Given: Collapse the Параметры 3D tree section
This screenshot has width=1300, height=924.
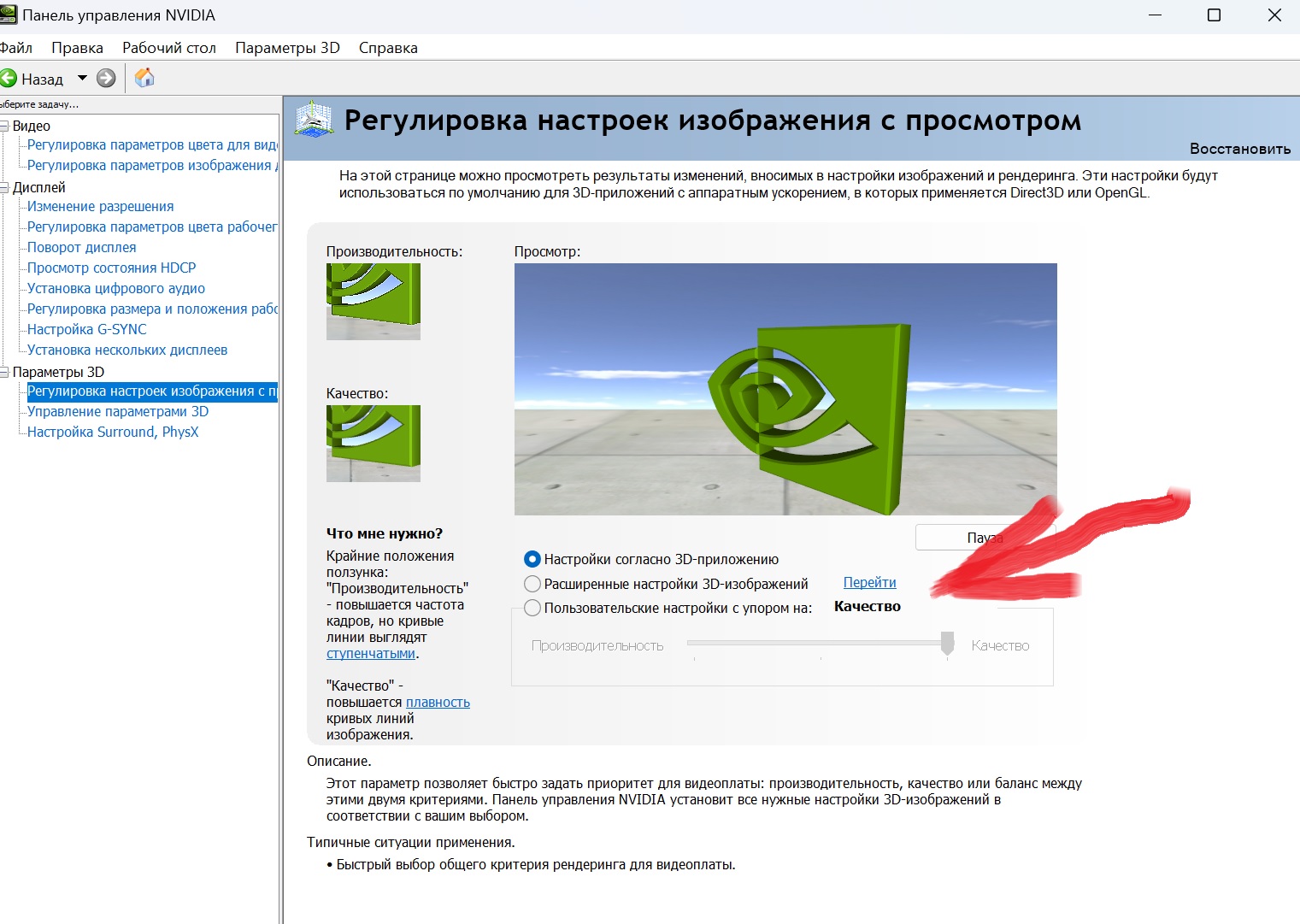Looking at the screenshot, I should click(4, 372).
